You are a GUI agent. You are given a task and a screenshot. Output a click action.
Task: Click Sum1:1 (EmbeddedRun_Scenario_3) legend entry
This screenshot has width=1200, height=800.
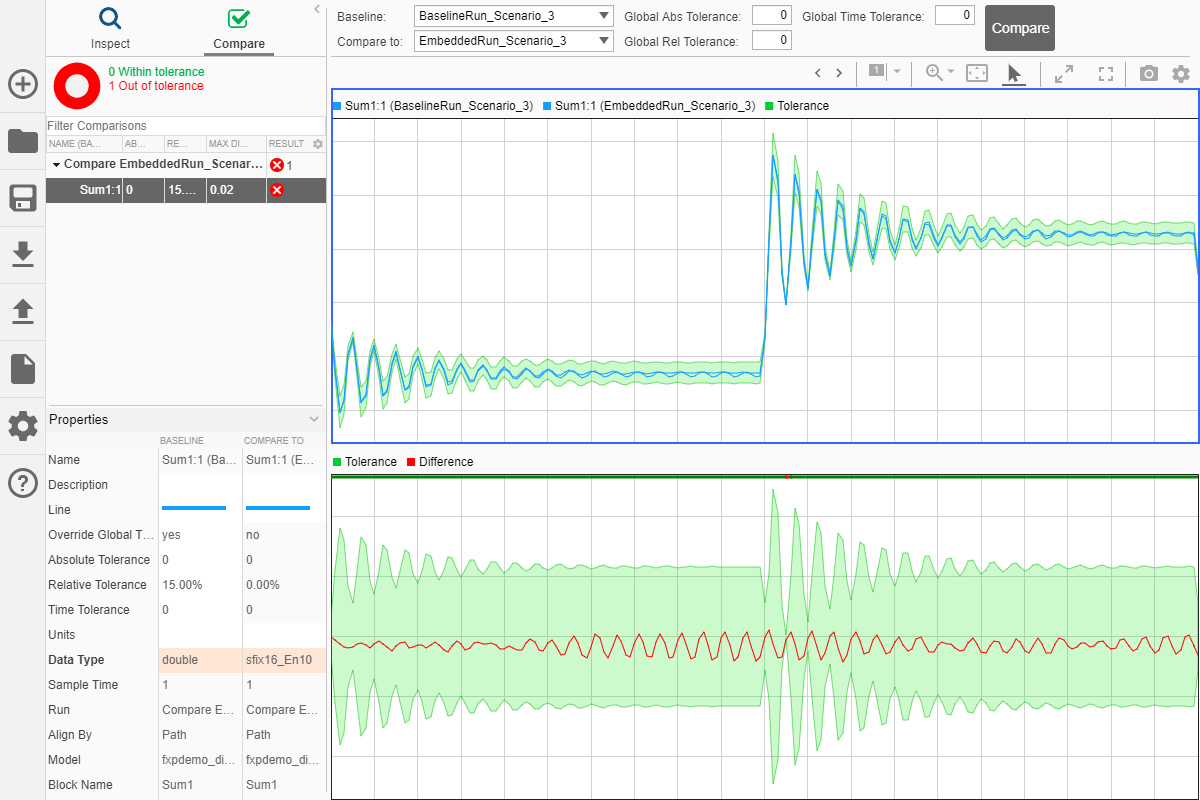tap(648, 106)
